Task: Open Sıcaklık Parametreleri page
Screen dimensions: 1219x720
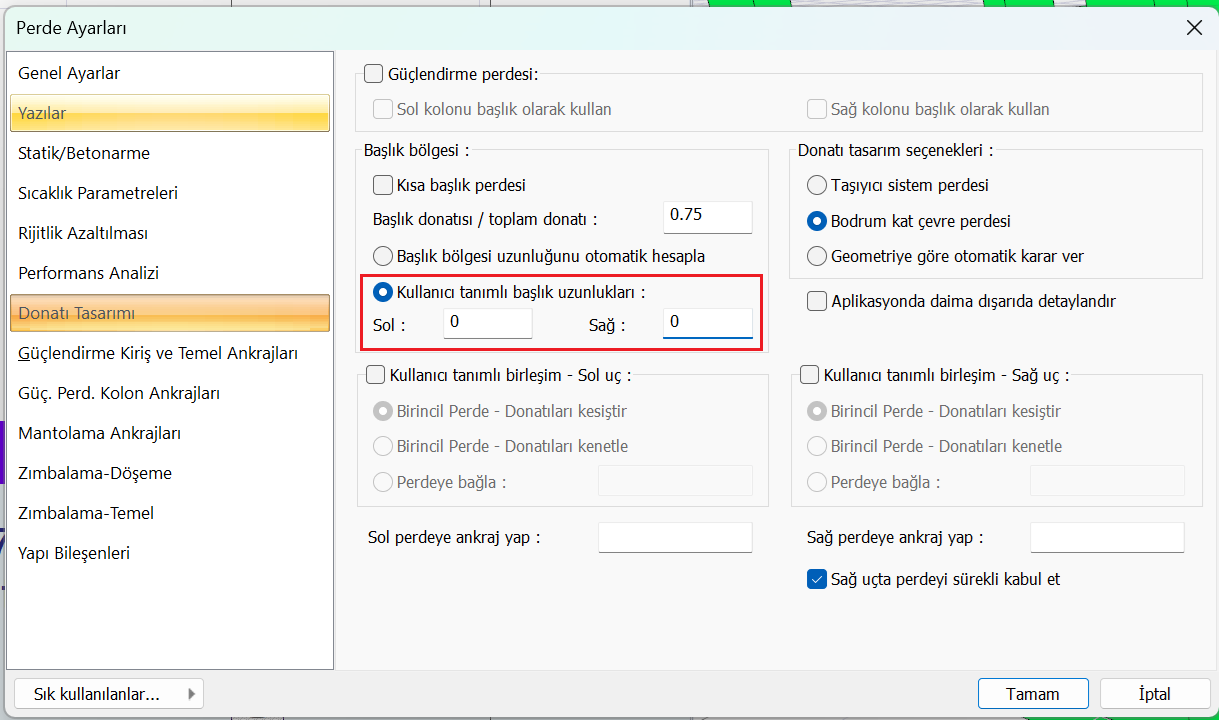Action: click(x=170, y=193)
